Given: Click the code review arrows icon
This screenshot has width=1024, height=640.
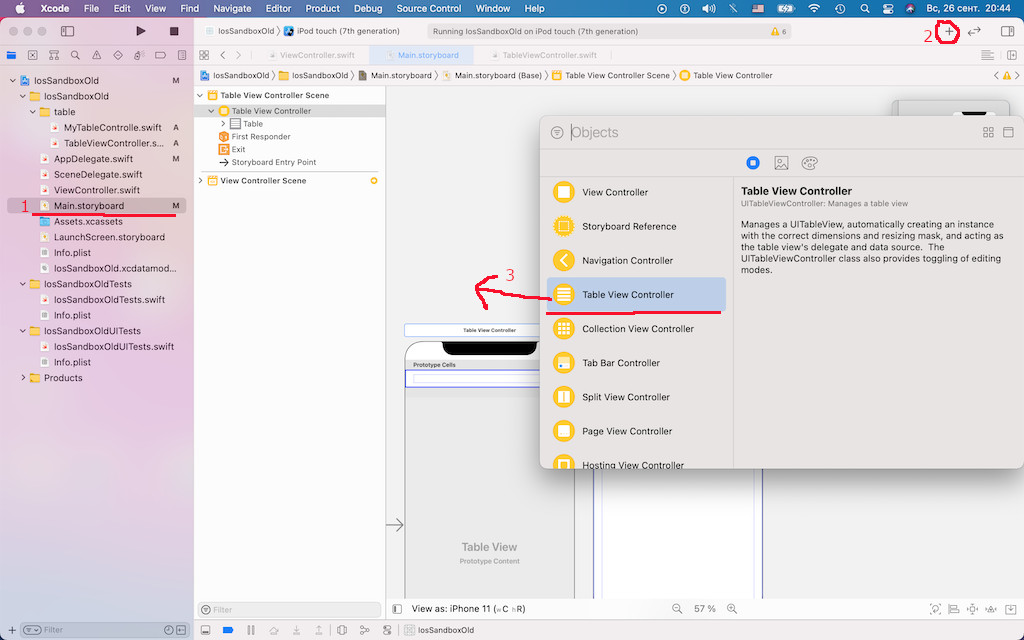Looking at the screenshot, I should tap(974, 31).
